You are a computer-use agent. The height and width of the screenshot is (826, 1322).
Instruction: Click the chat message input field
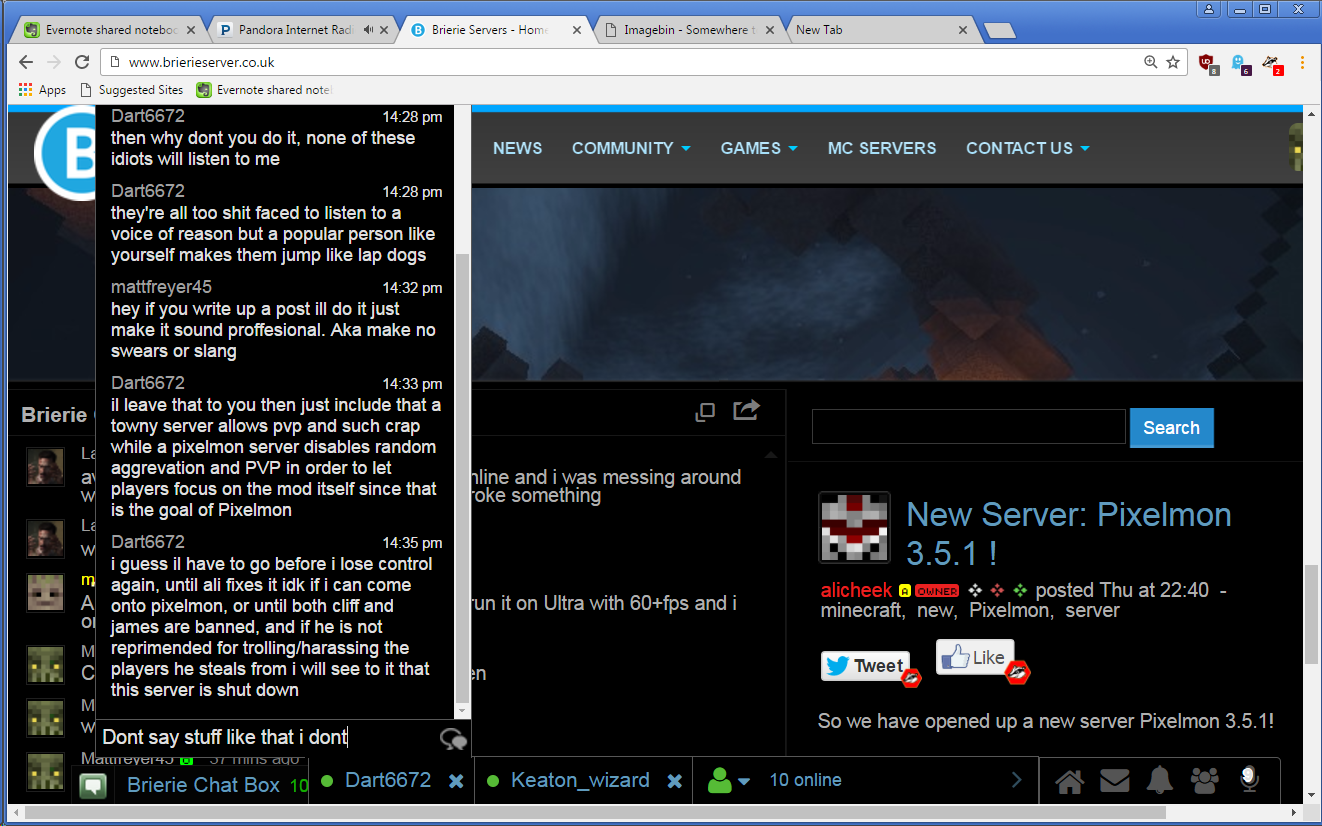267,738
